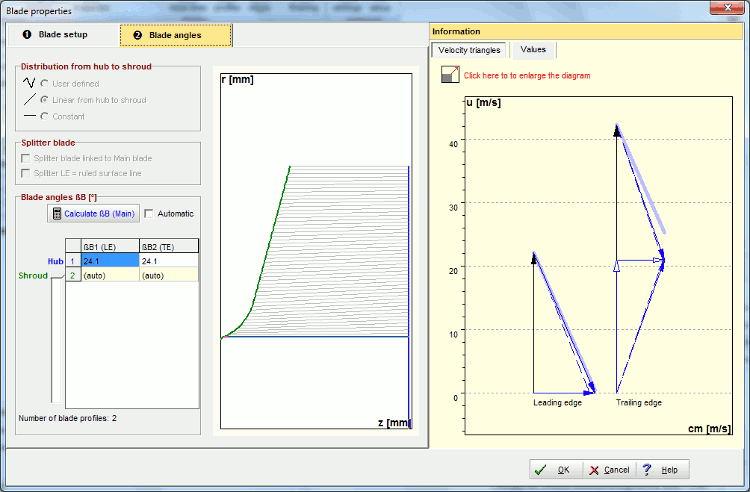Select Linear from hub to shroud option
The height and width of the screenshot is (492, 750).
[x=44, y=100]
